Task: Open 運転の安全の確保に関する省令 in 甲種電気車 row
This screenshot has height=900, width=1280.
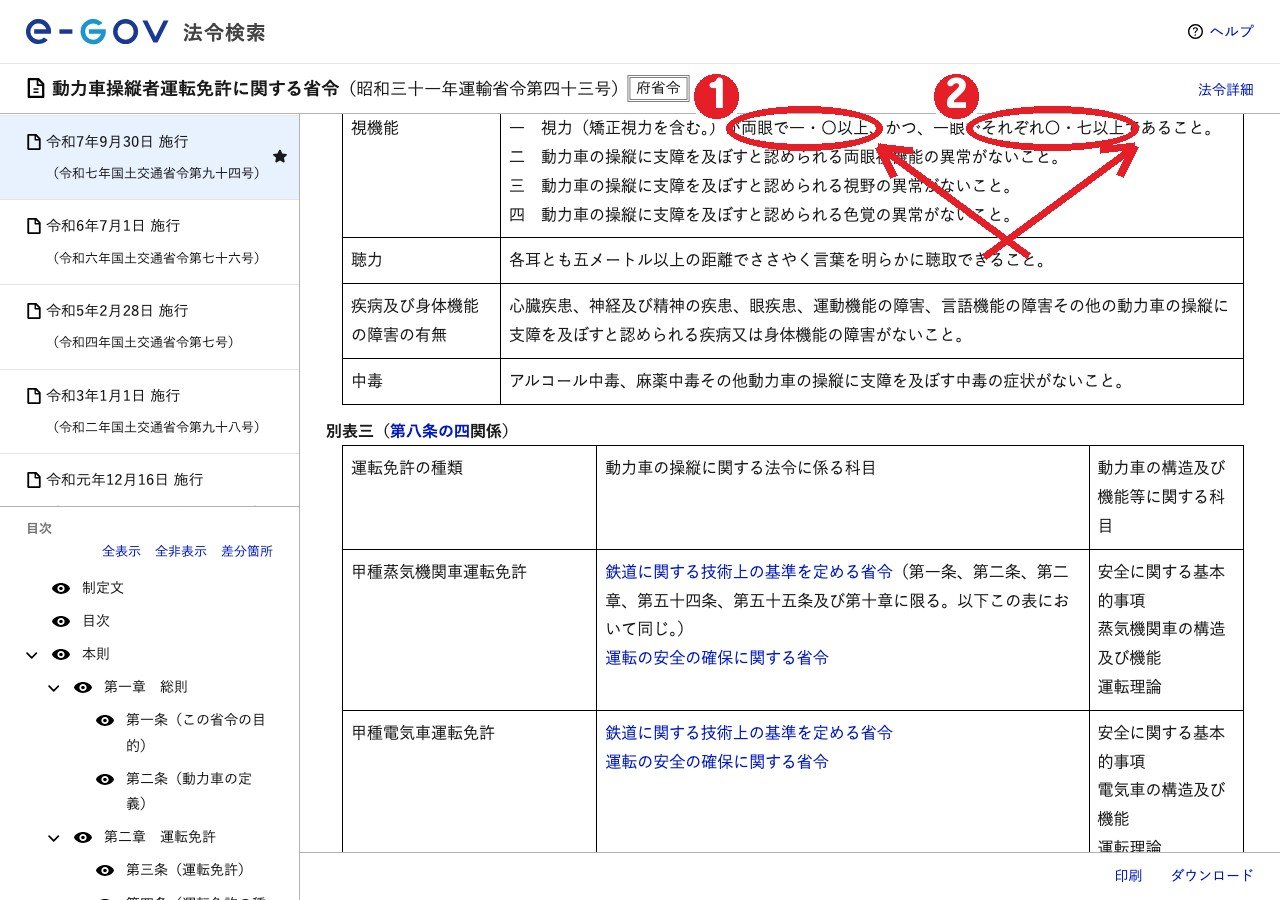Action: 717,762
